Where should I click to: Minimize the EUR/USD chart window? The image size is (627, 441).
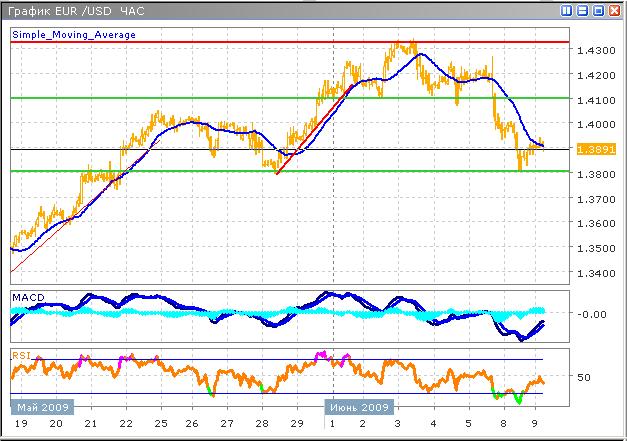pos(582,10)
